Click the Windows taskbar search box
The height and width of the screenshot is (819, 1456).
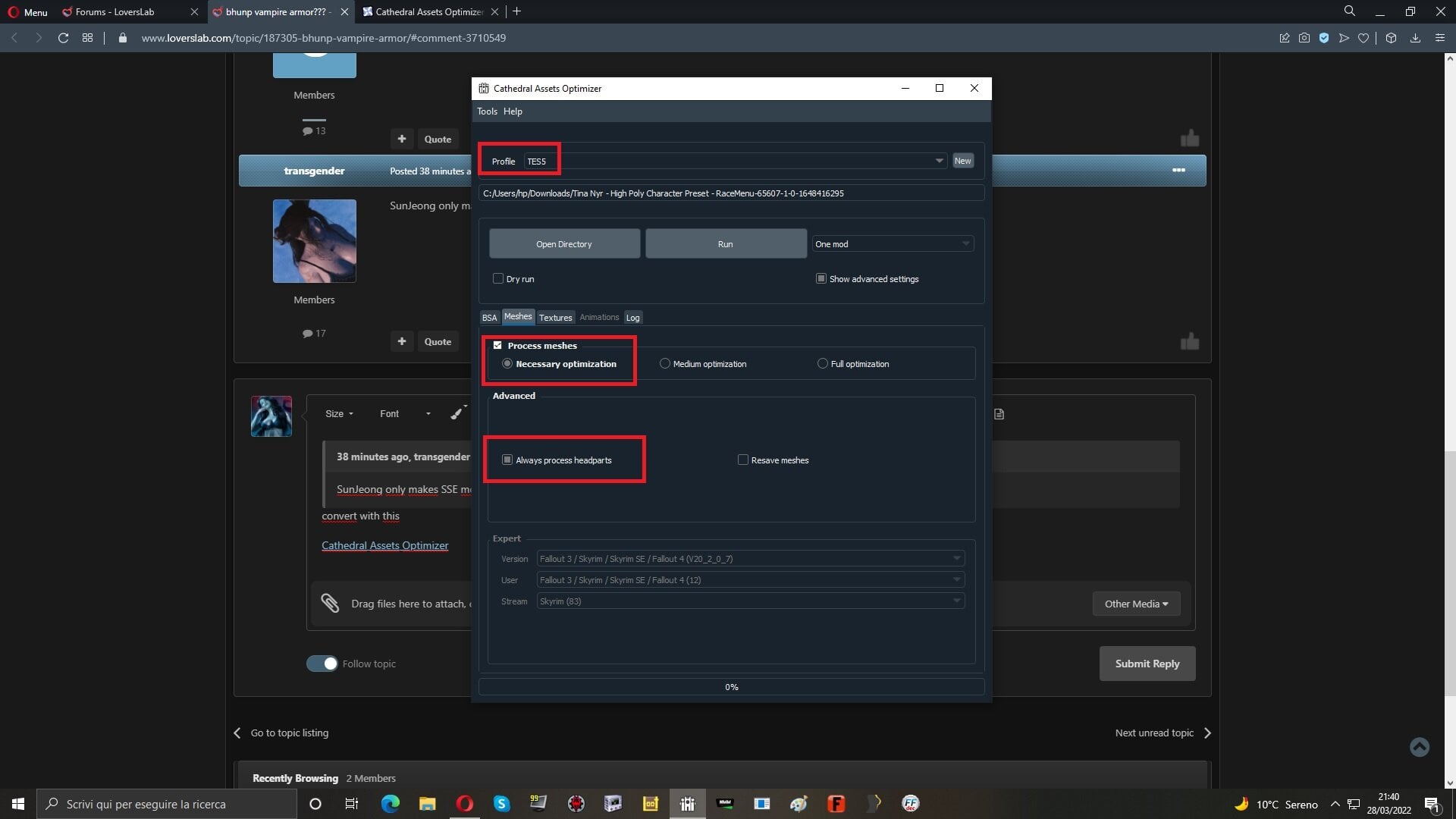pos(167,804)
